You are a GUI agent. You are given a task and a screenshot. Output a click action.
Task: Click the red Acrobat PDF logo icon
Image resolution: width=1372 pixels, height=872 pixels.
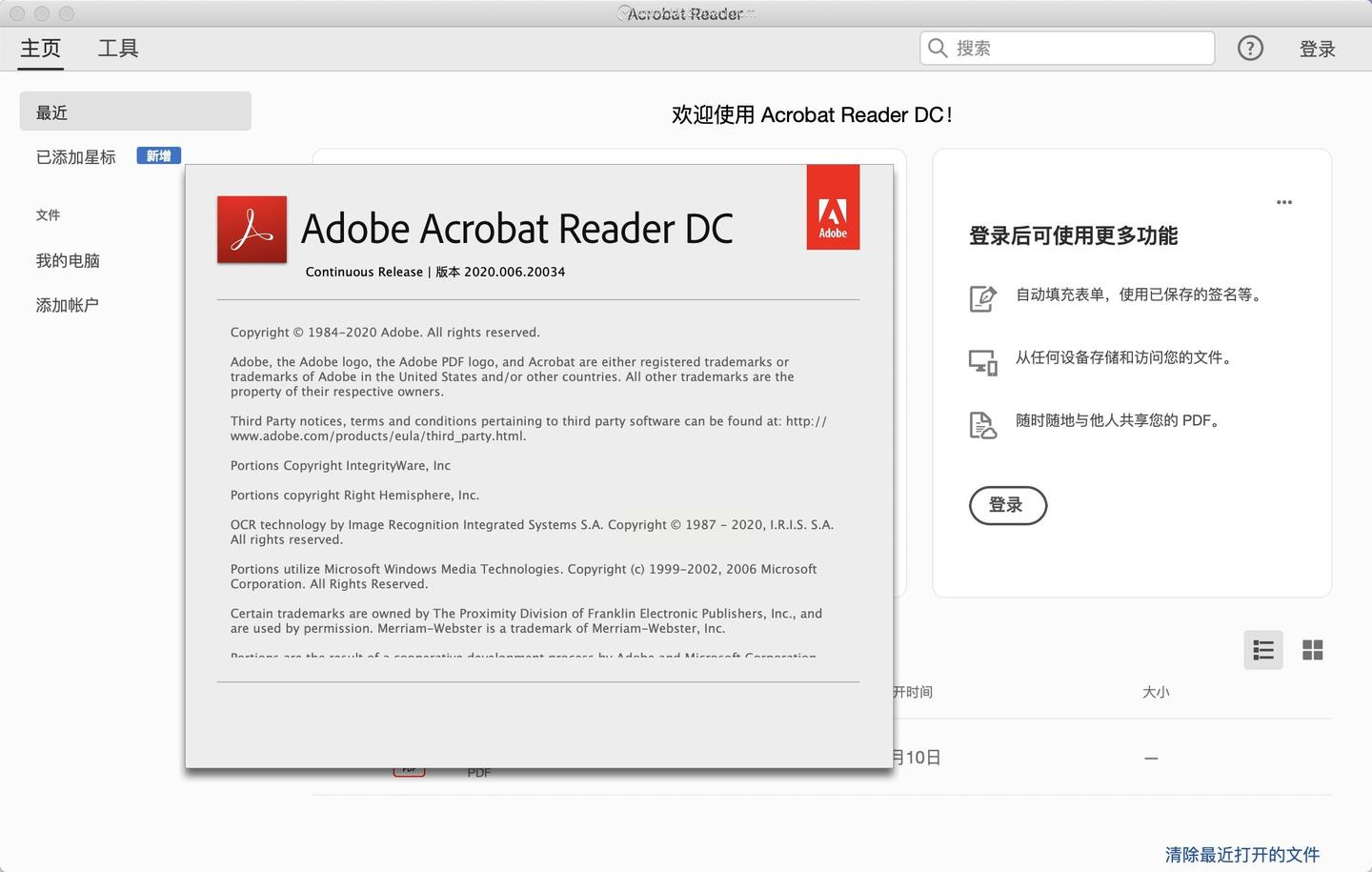(x=252, y=230)
